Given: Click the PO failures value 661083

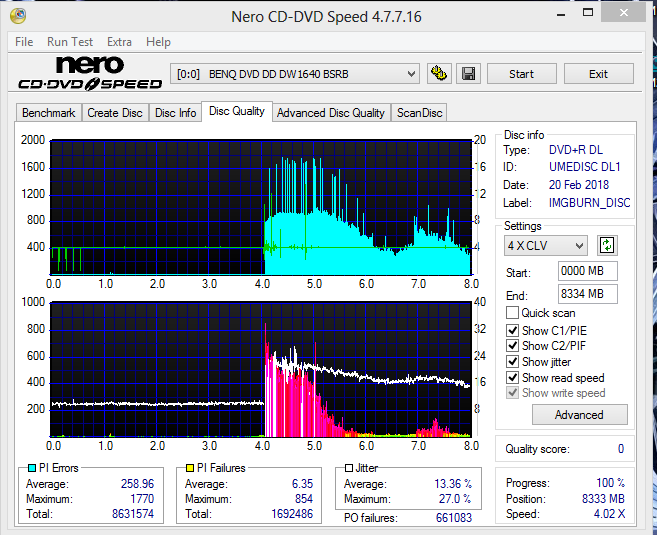Looking at the screenshot, I should click(x=454, y=518).
